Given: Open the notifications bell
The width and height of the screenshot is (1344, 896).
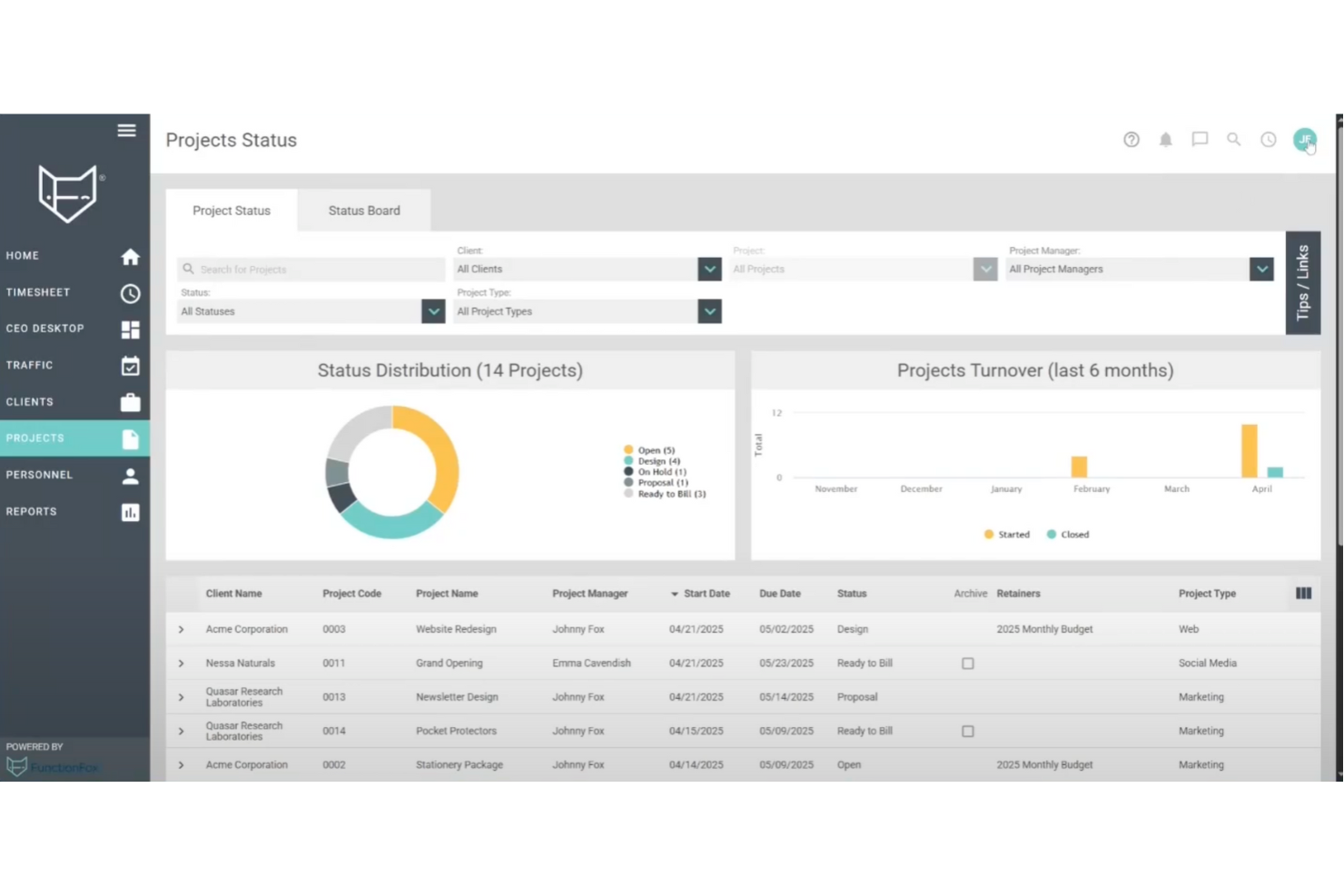Looking at the screenshot, I should point(1165,139).
